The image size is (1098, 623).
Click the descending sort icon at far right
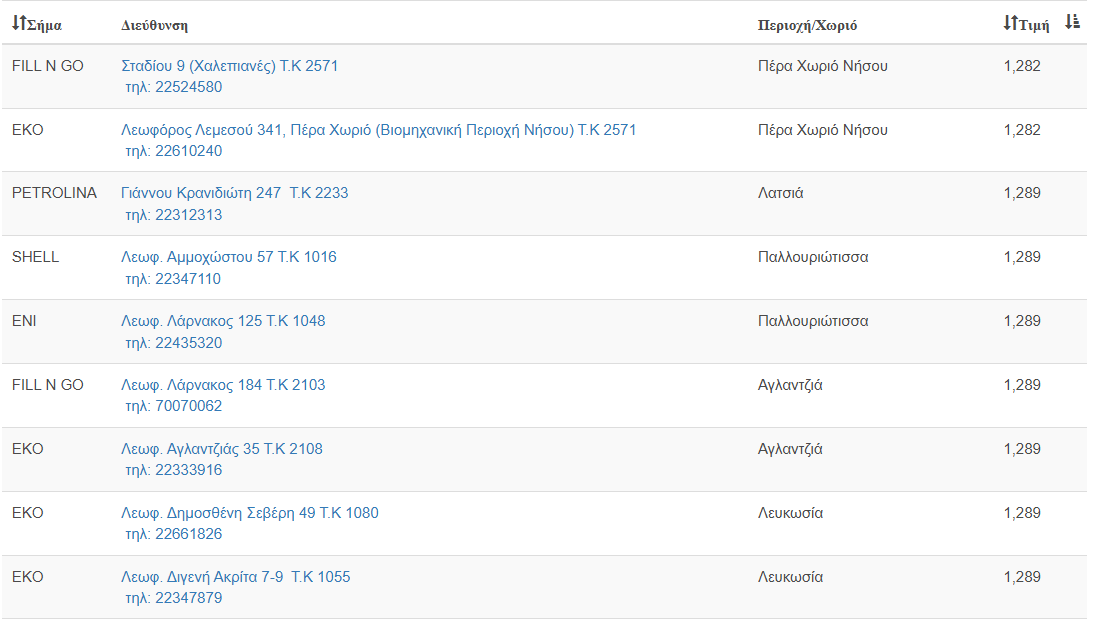click(1072, 22)
